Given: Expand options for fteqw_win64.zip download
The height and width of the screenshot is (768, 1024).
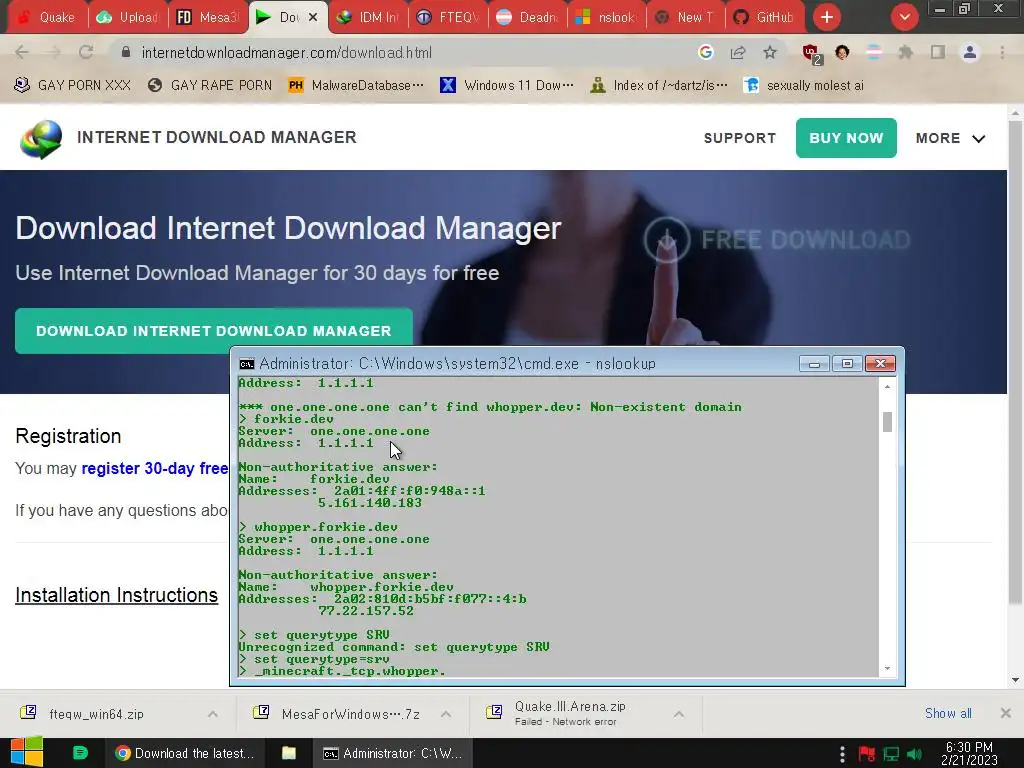Looking at the screenshot, I should click(213, 714).
